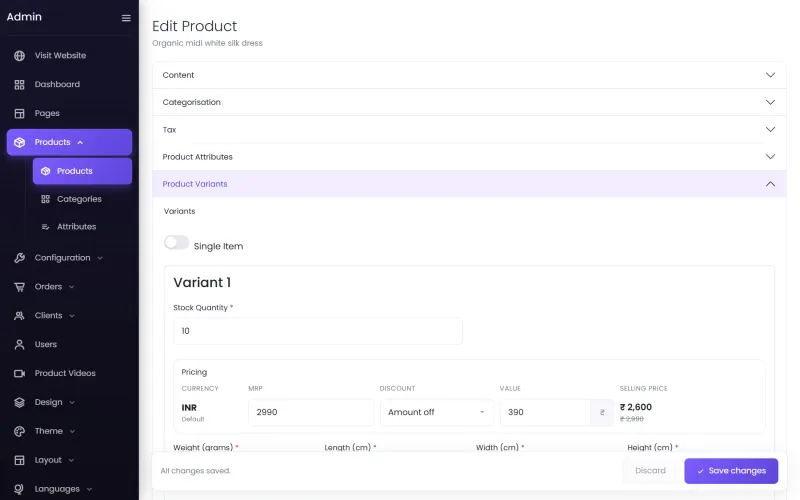Collapse the Products menu arrow in sidebar
The height and width of the screenshot is (500, 800).
80,142
